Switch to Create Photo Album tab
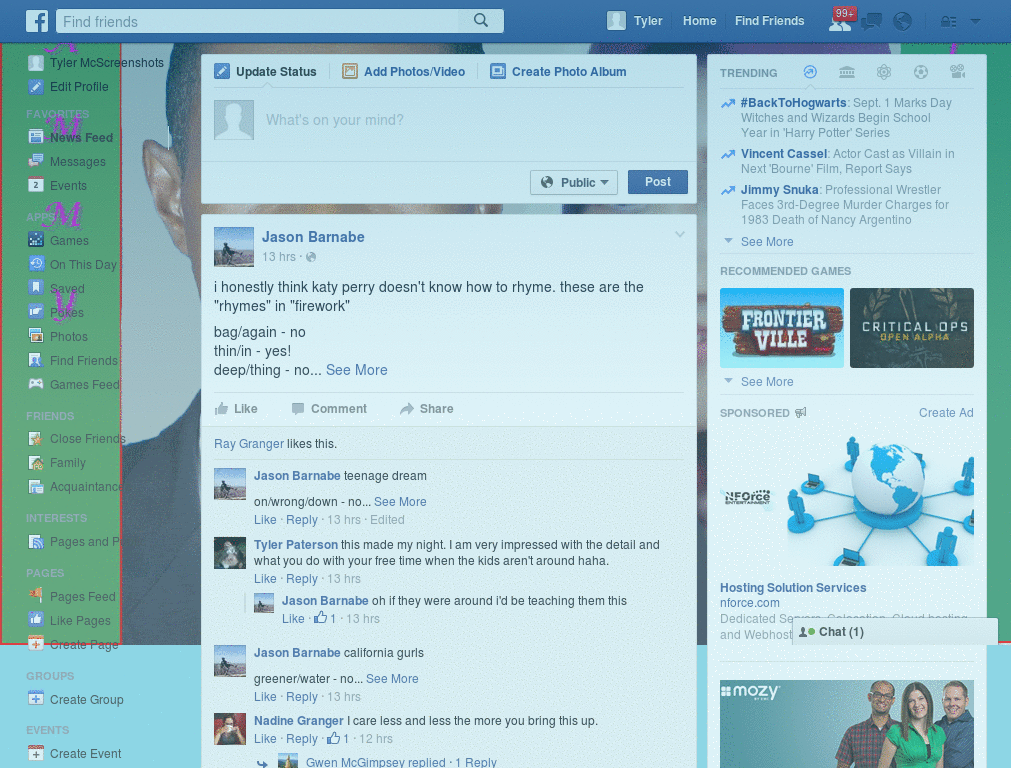This screenshot has height=768, width=1024. click(x=558, y=72)
